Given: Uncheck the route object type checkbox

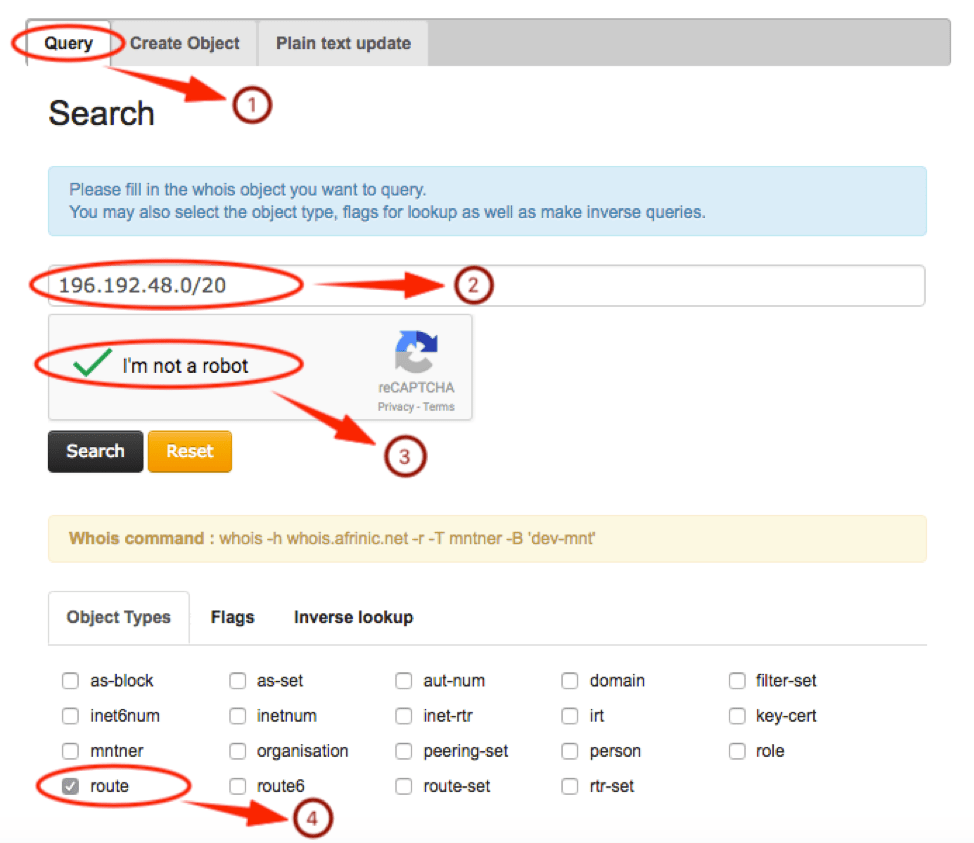Looking at the screenshot, I should (x=70, y=786).
